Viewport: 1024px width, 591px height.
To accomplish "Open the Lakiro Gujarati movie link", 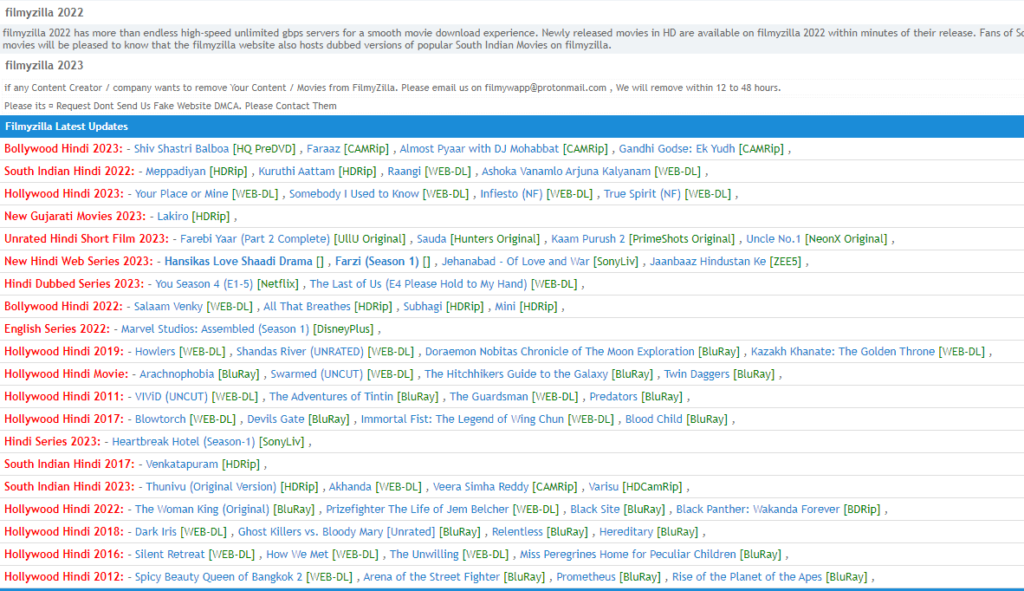I will tap(172, 216).
